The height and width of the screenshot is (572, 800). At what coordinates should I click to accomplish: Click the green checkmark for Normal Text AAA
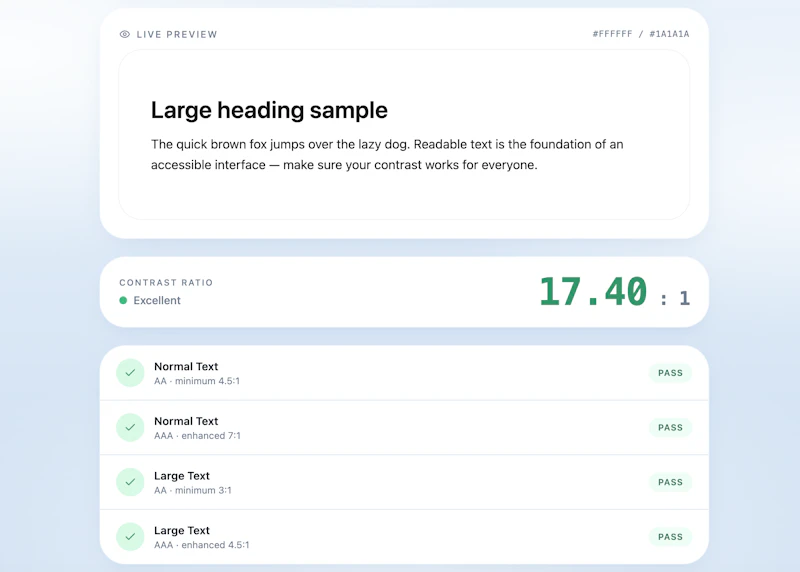[130, 428]
